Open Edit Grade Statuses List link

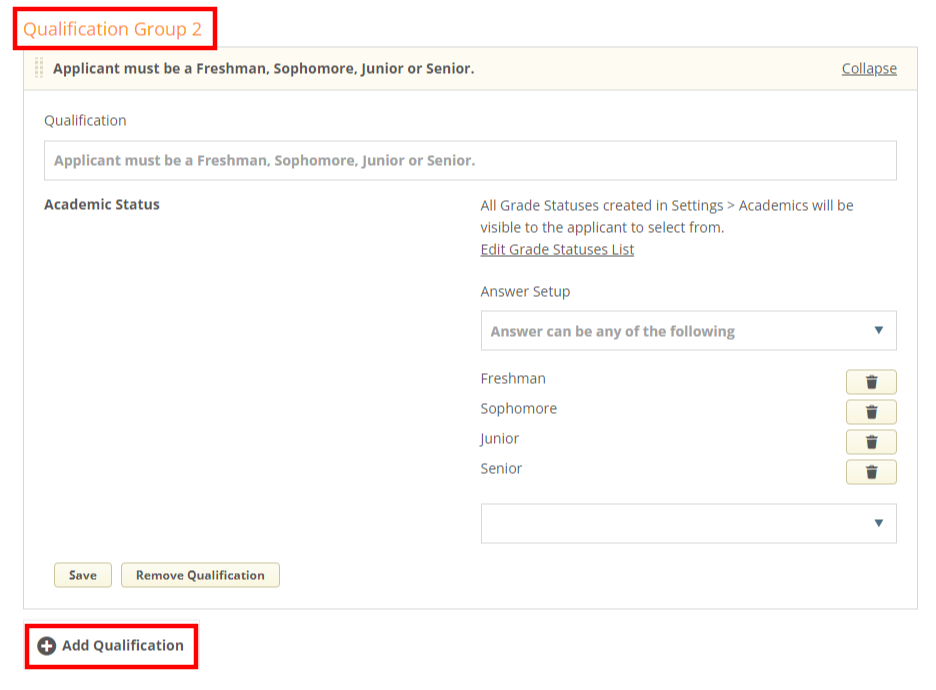pos(557,250)
